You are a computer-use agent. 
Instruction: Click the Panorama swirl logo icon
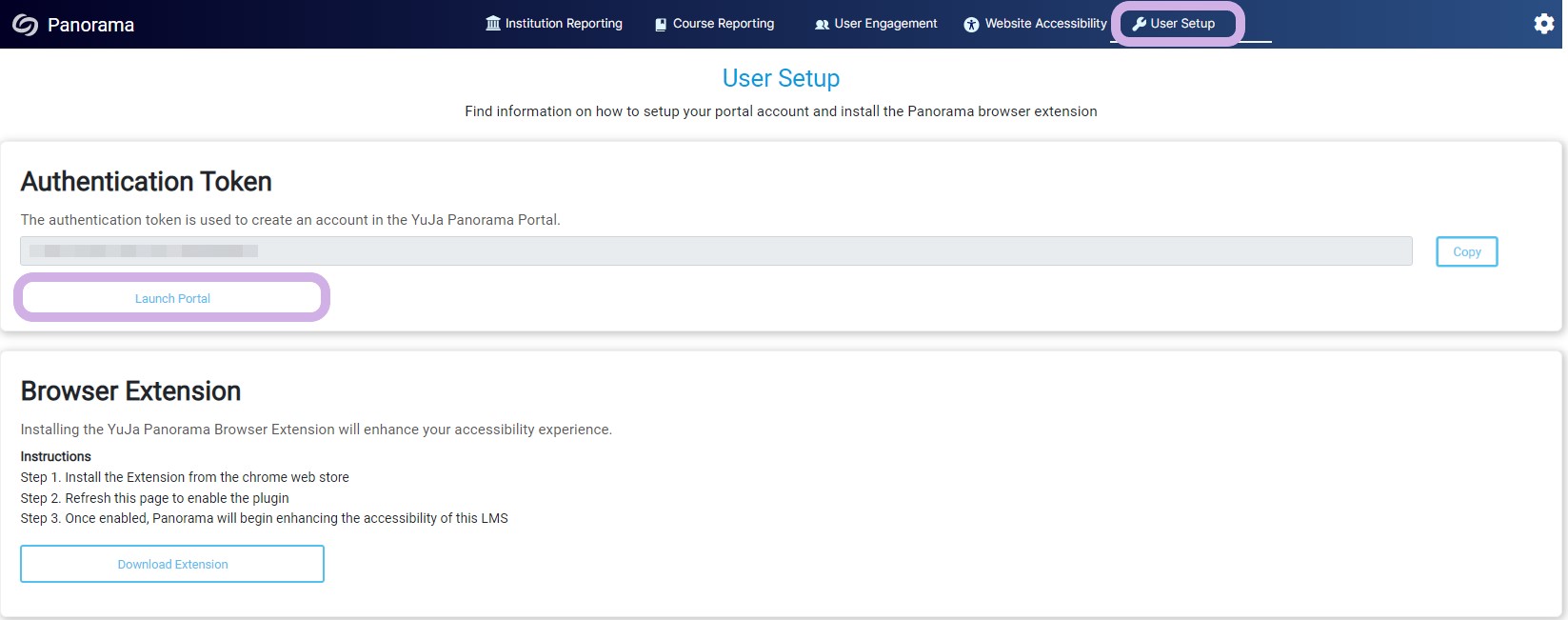25,25
